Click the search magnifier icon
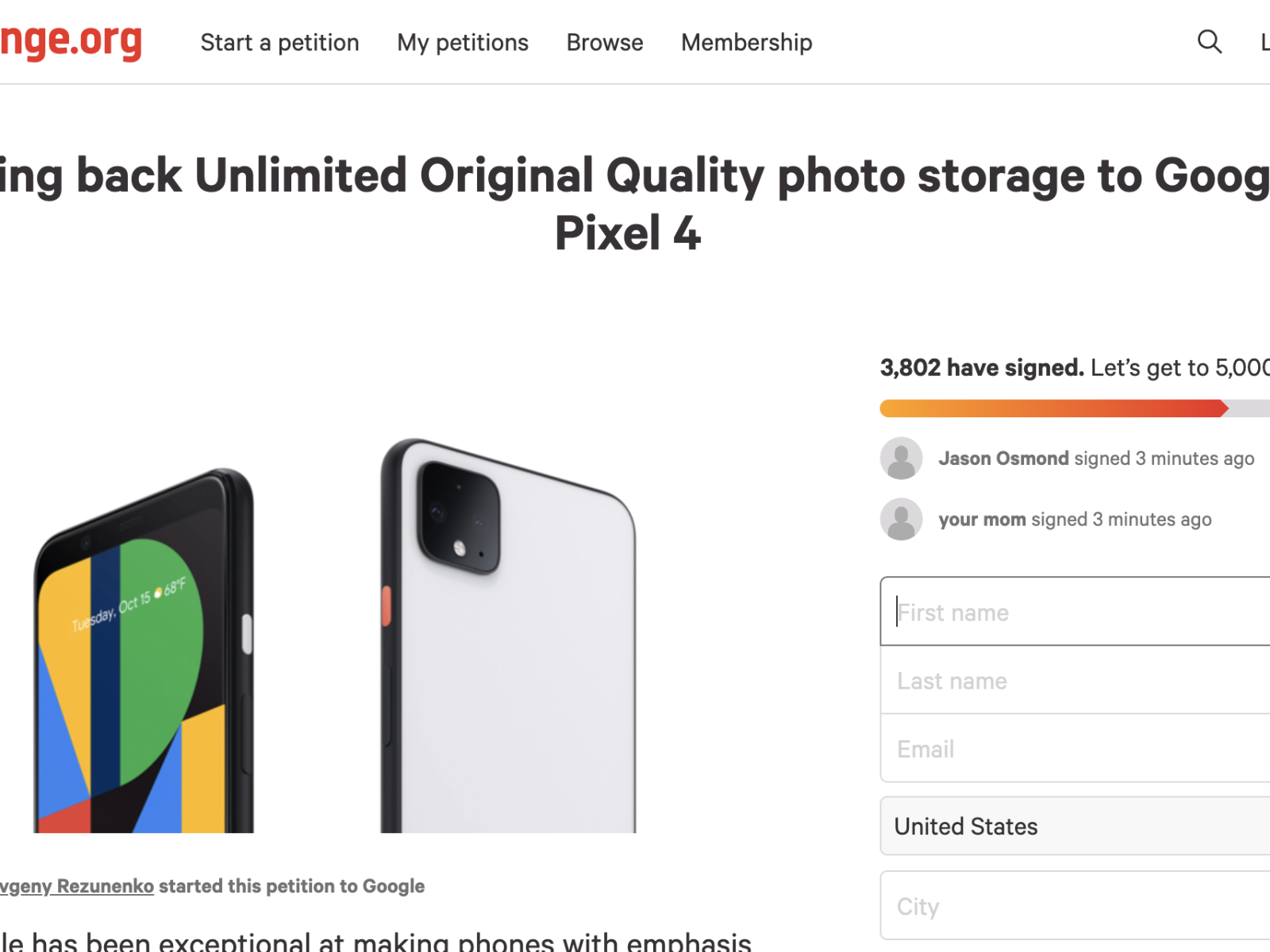The width and height of the screenshot is (1270, 952). (x=1209, y=41)
